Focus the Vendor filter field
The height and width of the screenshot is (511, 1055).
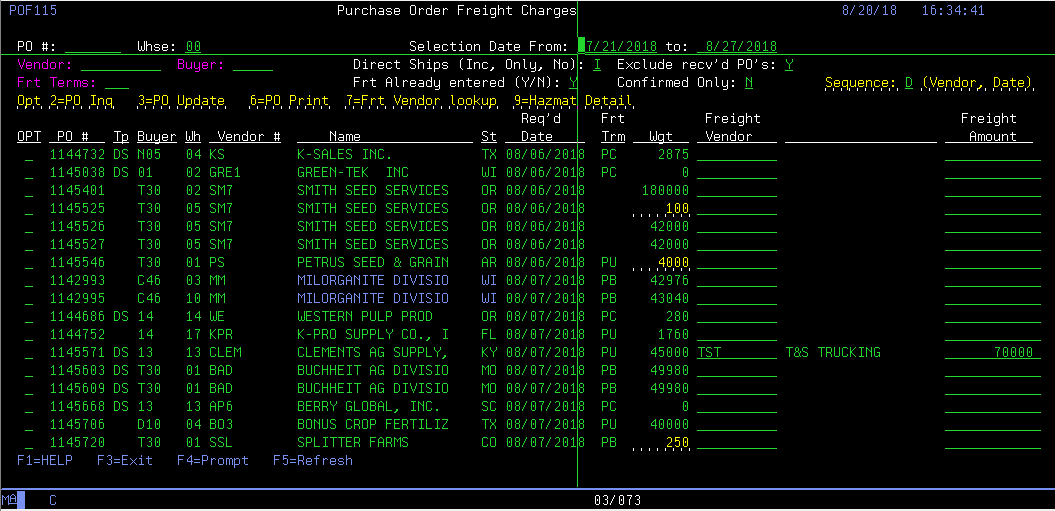(120, 65)
